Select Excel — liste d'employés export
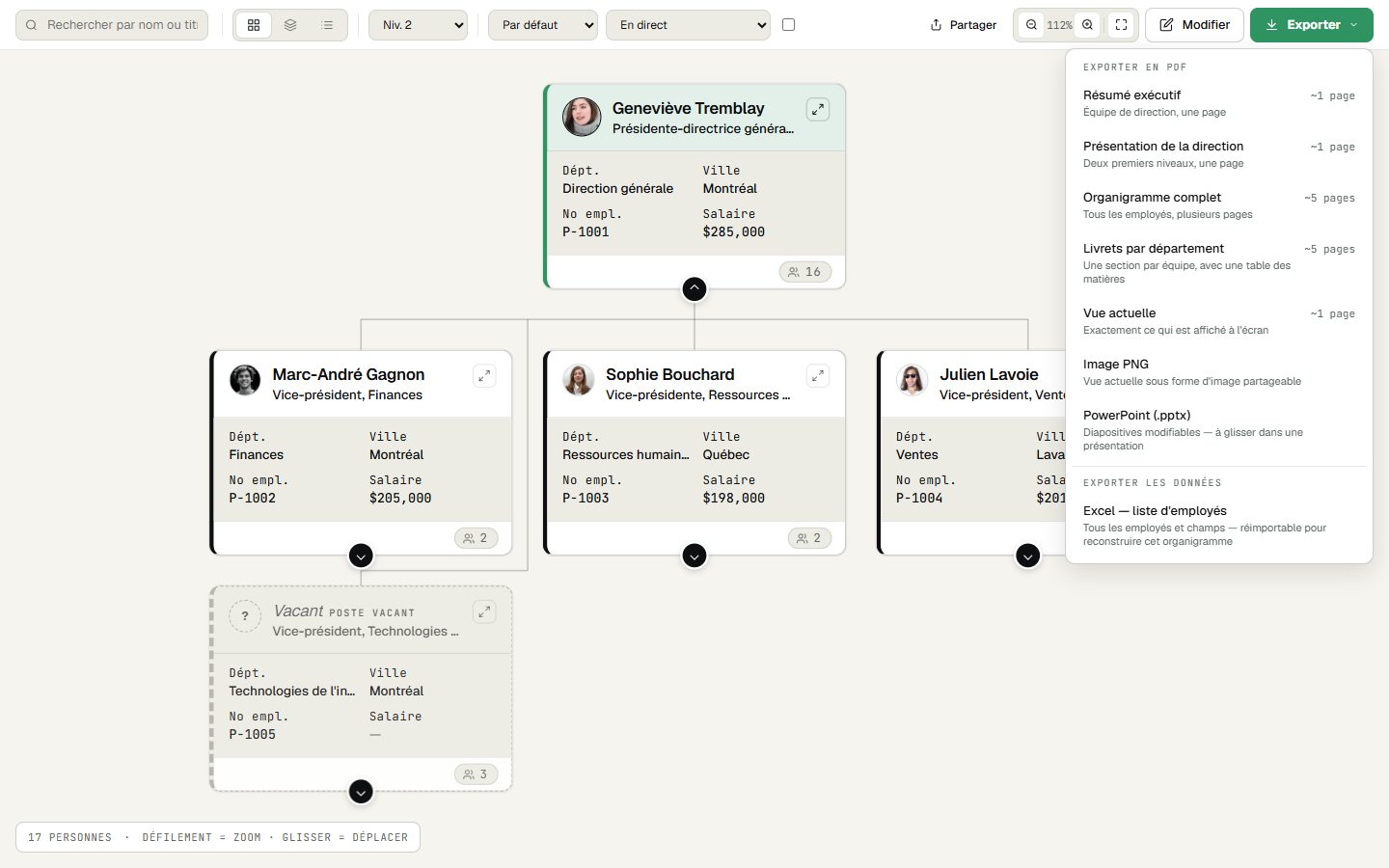1389x868 pixels. 1219,526
